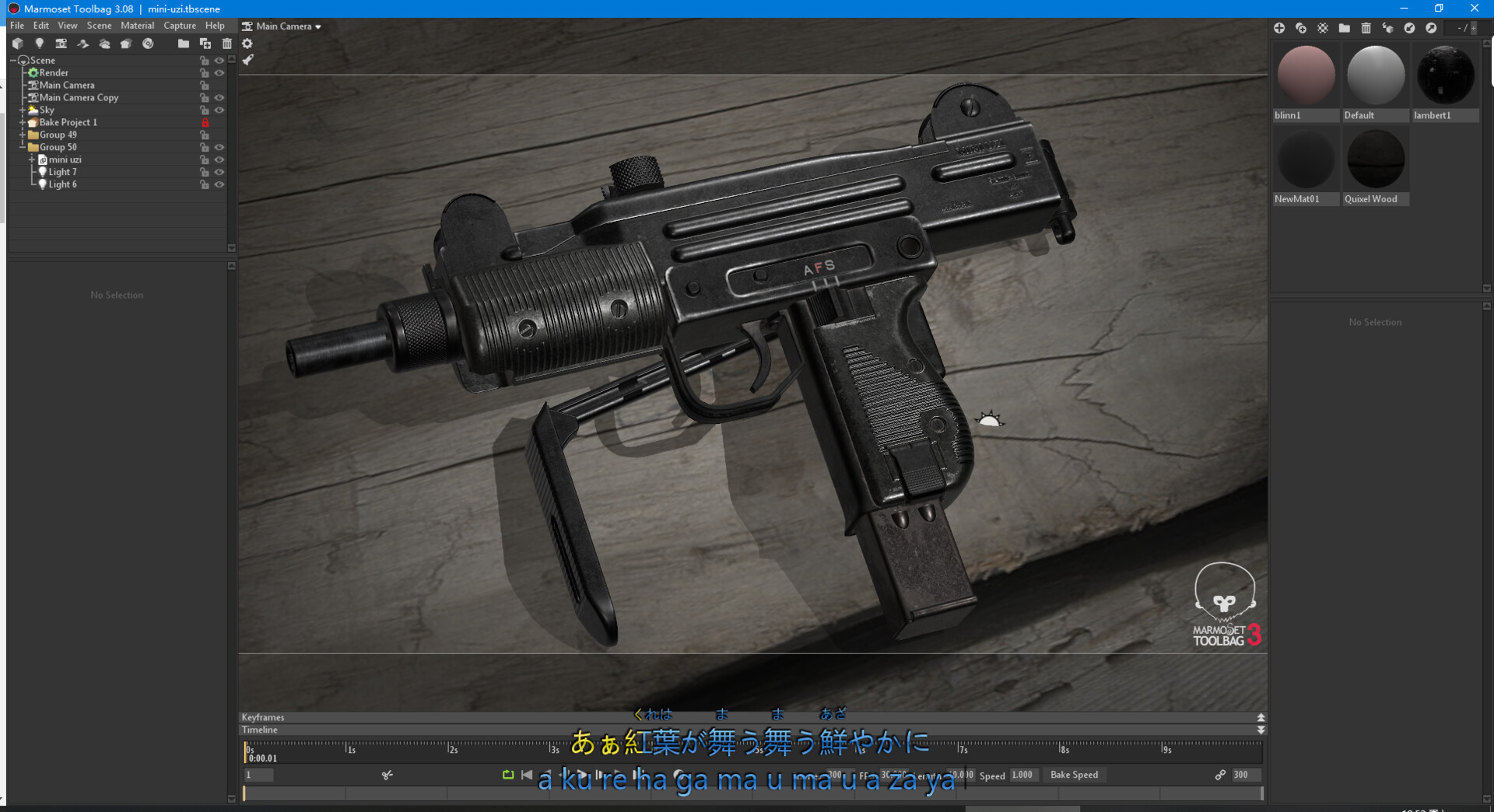Add a new light using the bulb icon

[x=40, y=44]
